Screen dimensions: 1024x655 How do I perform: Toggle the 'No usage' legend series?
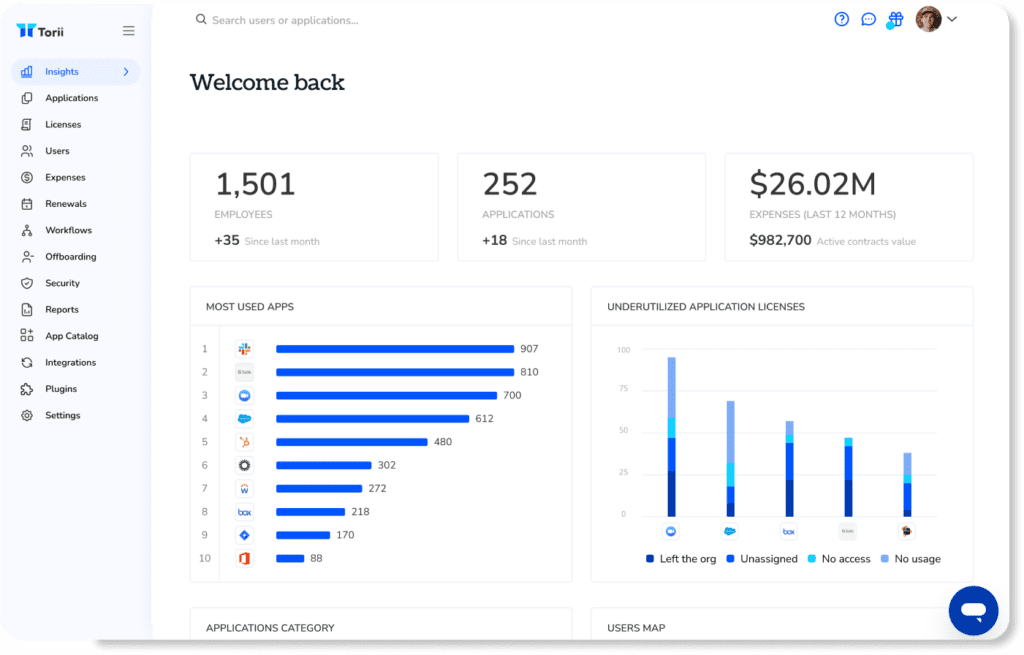pos(910,559)
